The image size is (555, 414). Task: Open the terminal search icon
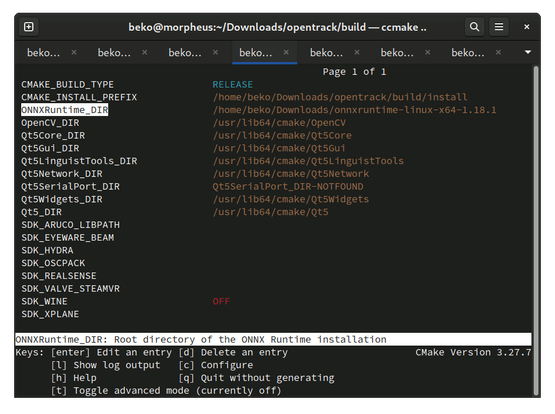pos(474,27)
